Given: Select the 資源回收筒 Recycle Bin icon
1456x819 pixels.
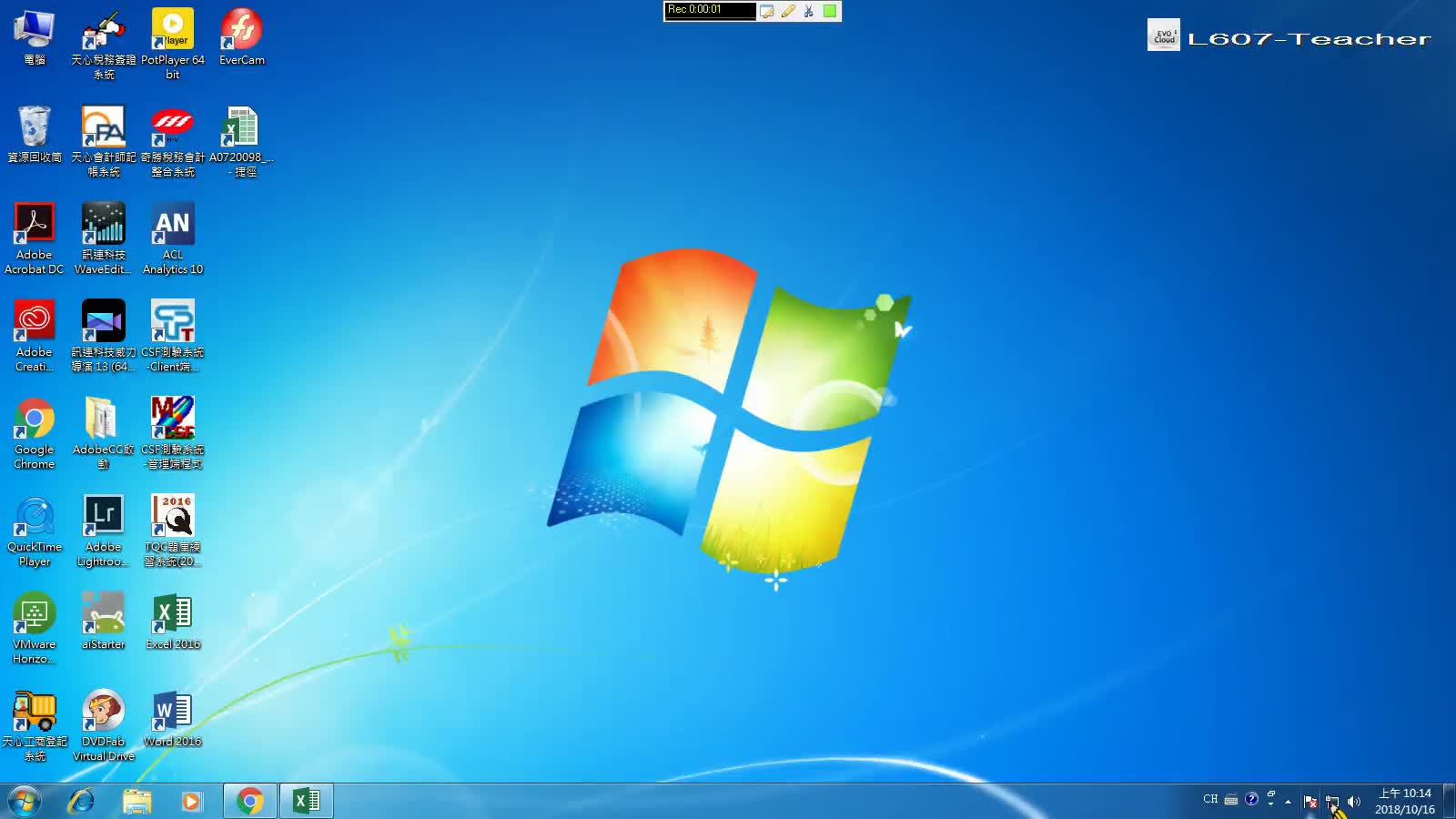Looking at the screenshot, I should coord(35,136).
